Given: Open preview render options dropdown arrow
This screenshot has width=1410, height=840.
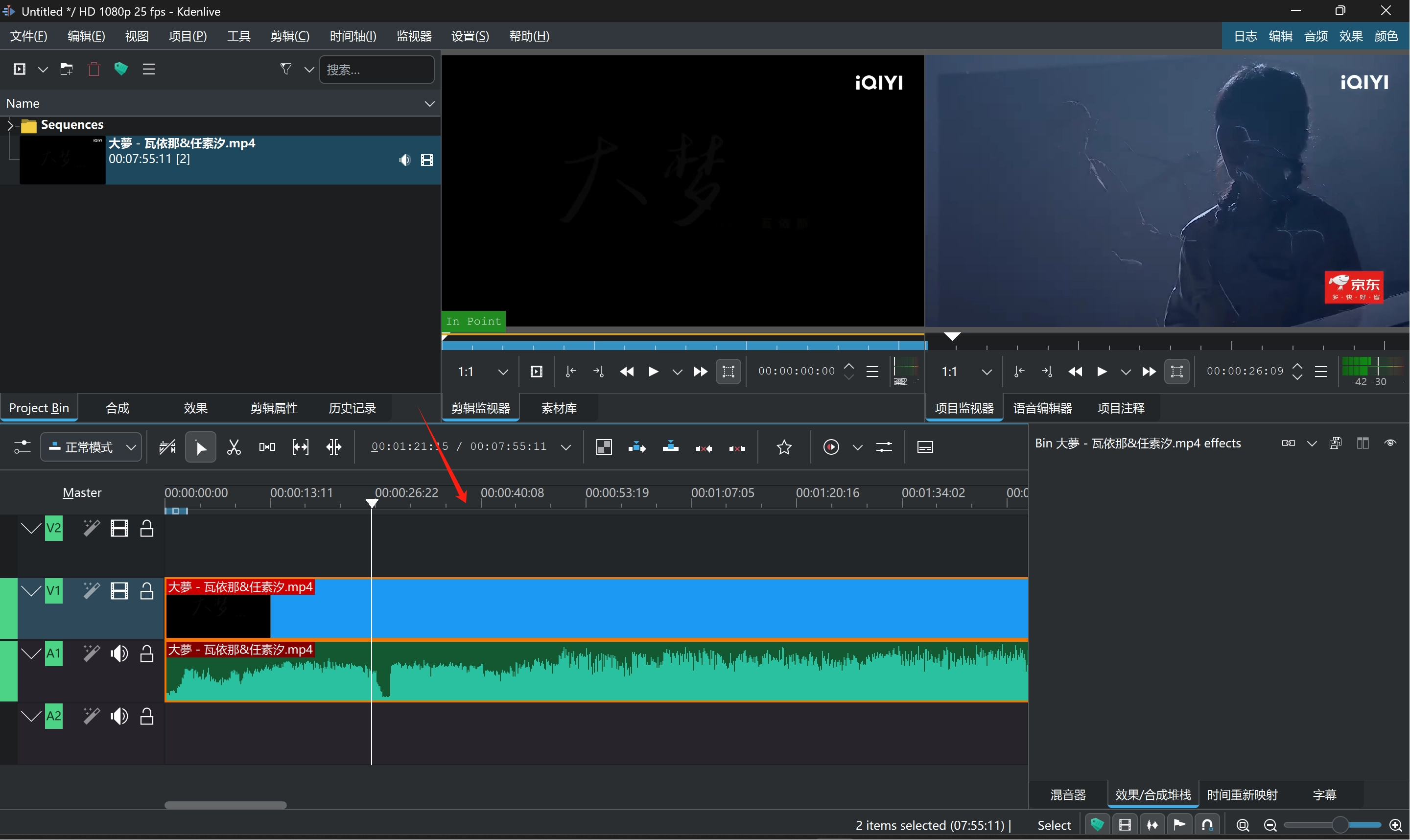Looking at the screenshot, I should pyautogui.click(x=858, y=448).
